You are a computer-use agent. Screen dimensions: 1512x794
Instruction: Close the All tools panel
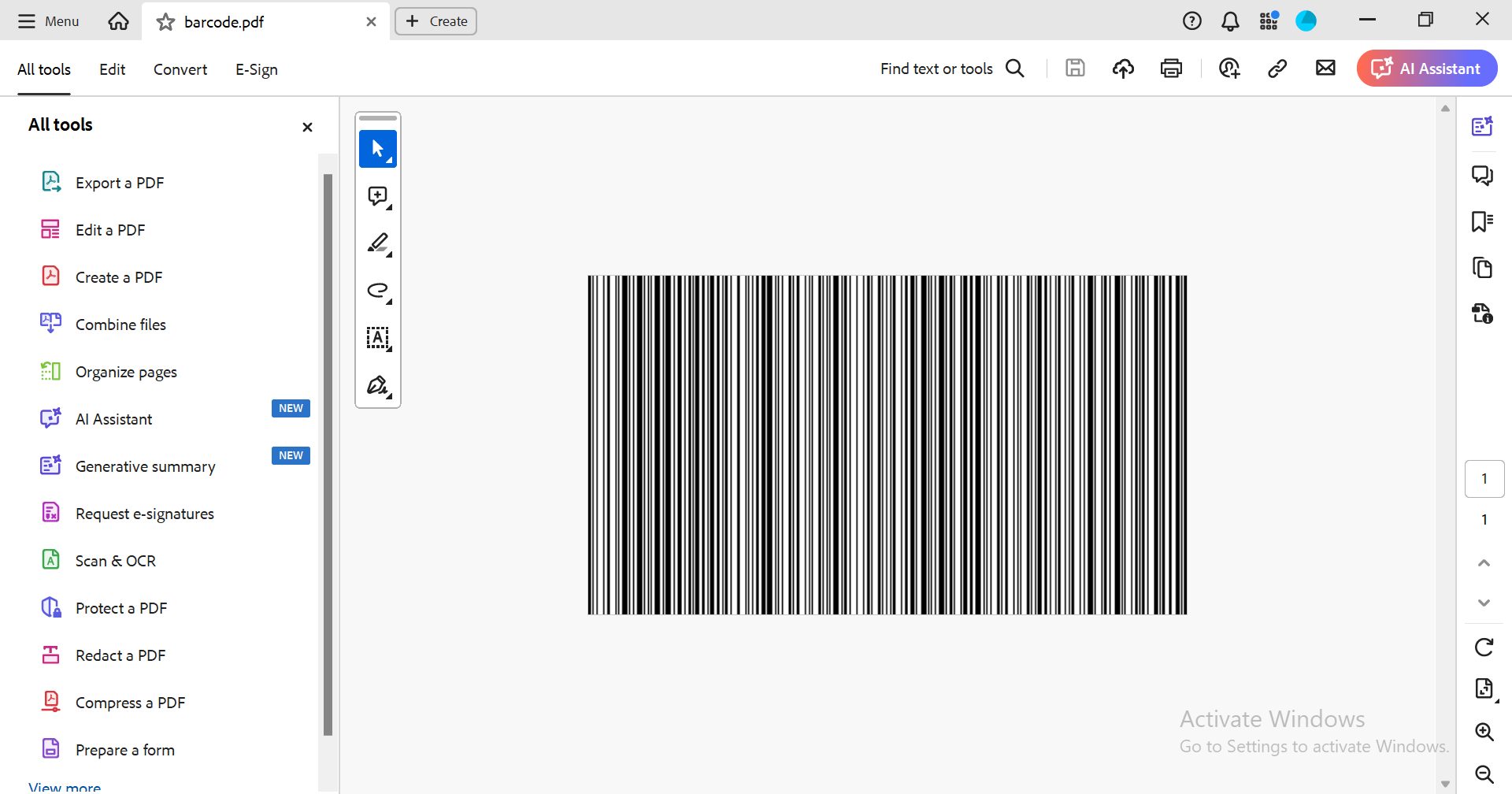tap(307, 127)
